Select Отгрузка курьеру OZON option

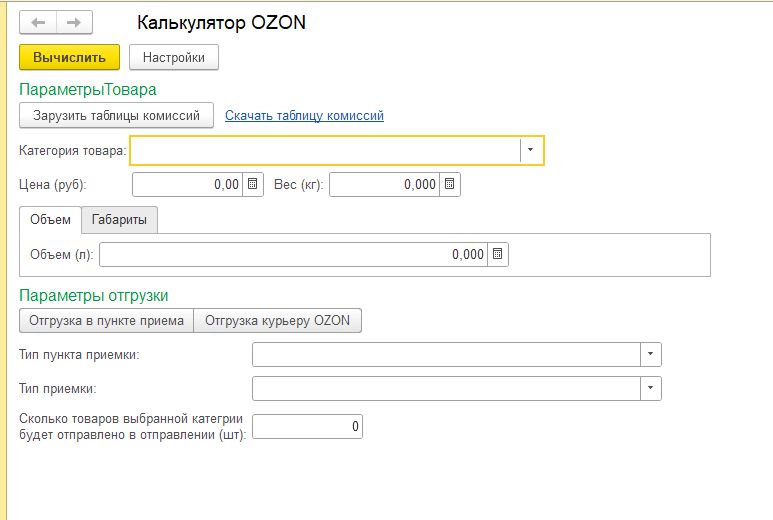(278, 320)
